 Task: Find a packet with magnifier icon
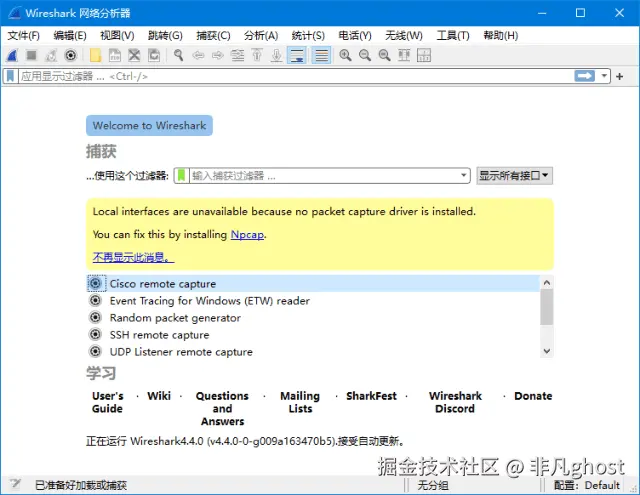(178, 55)
